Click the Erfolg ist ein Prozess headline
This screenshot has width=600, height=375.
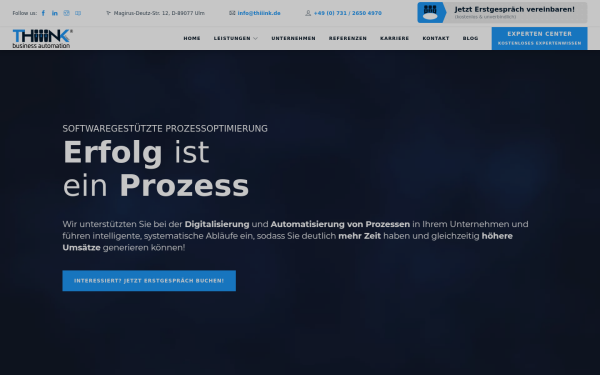pyautogui.click(x=156, y=169)
